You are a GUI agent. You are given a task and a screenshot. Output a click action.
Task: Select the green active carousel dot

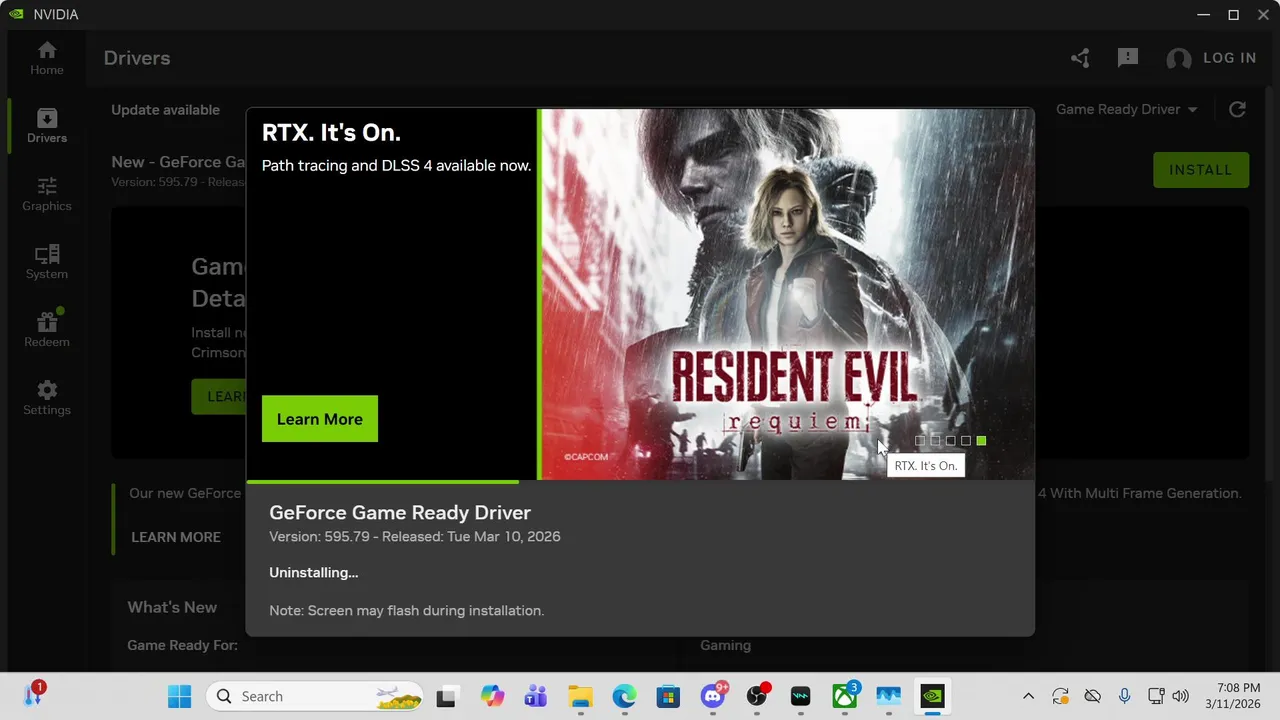(981, 441)
